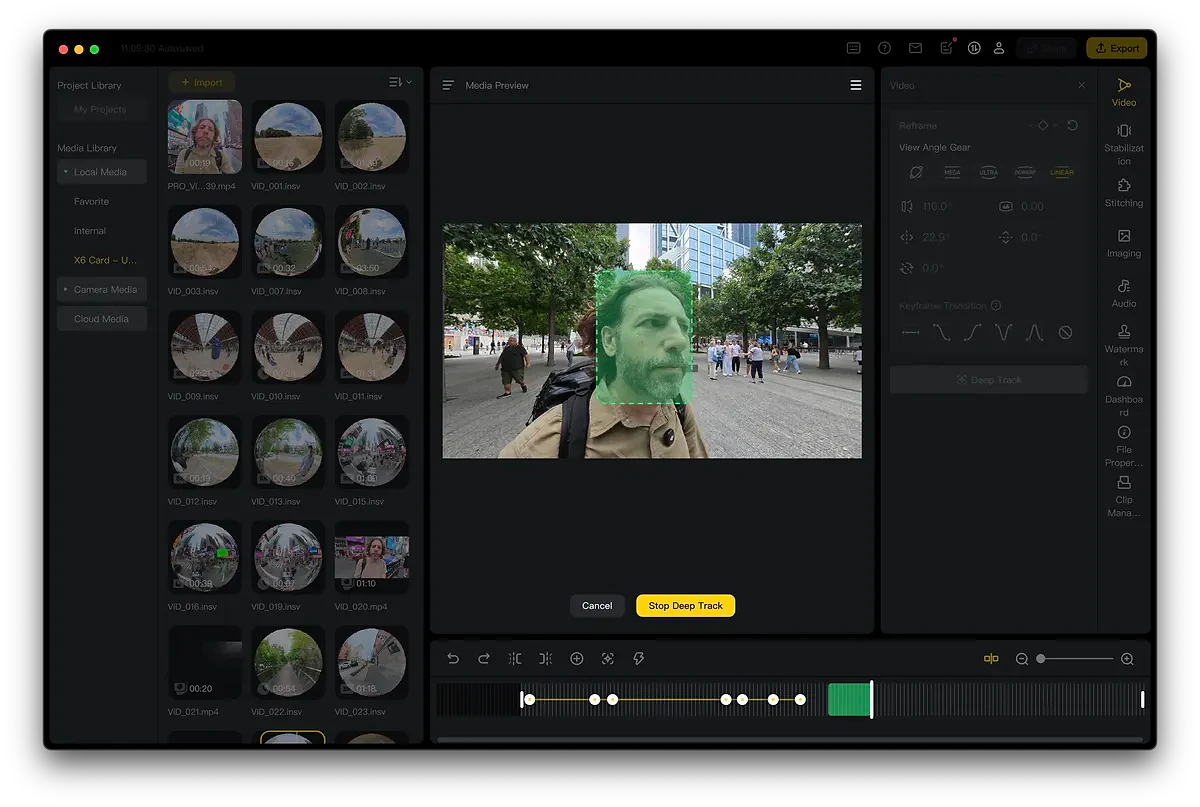1200x807 pixels.
Task: Click the deep track icon in timeline toolbar
Action: coord(608,658)
